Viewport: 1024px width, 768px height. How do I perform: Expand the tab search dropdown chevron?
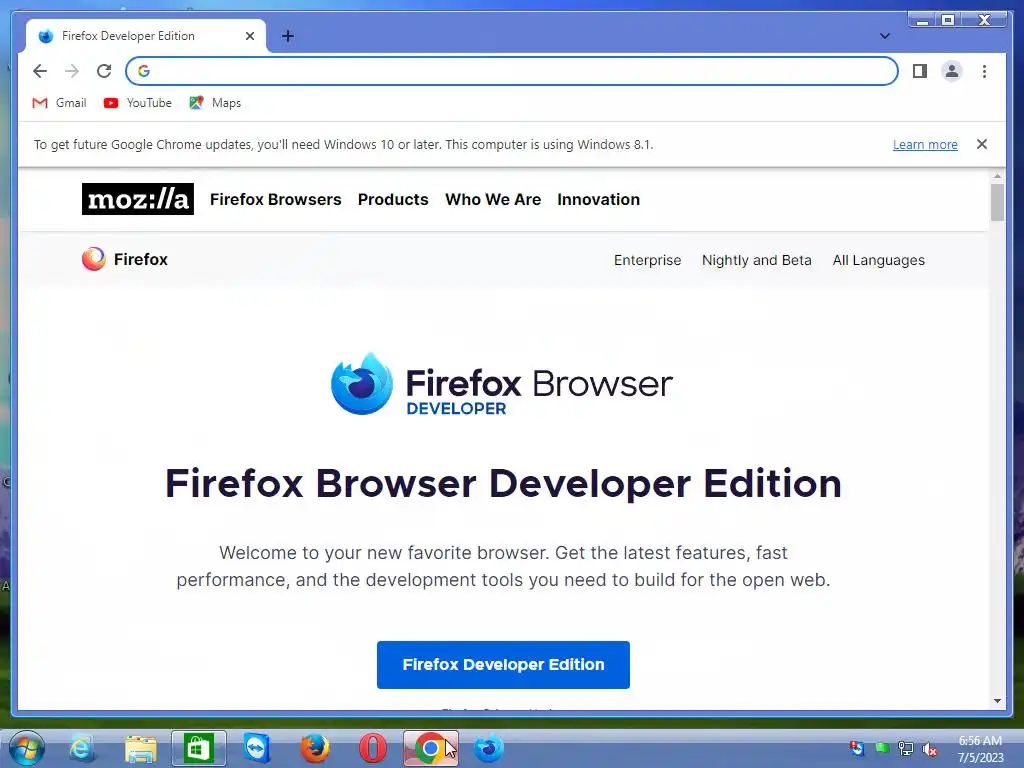pos(885,36)
